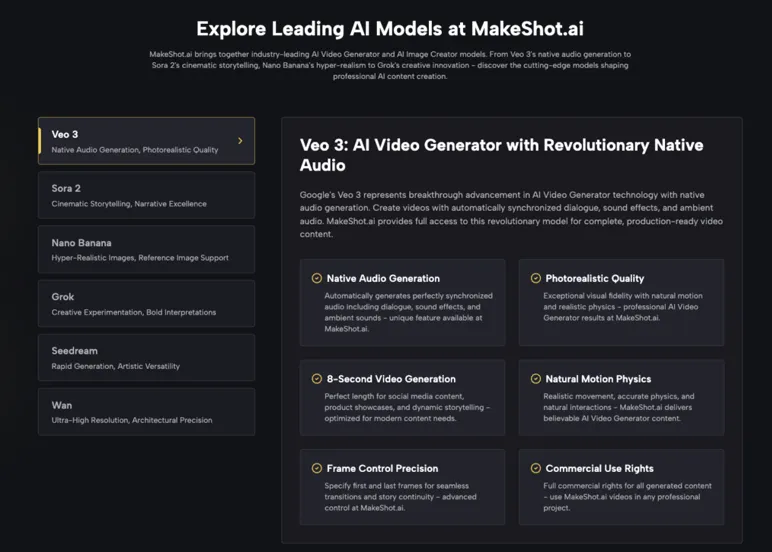772x552 pixels.
Task: Click the Photorealistic Quality check icon
Action: [536, 278]
